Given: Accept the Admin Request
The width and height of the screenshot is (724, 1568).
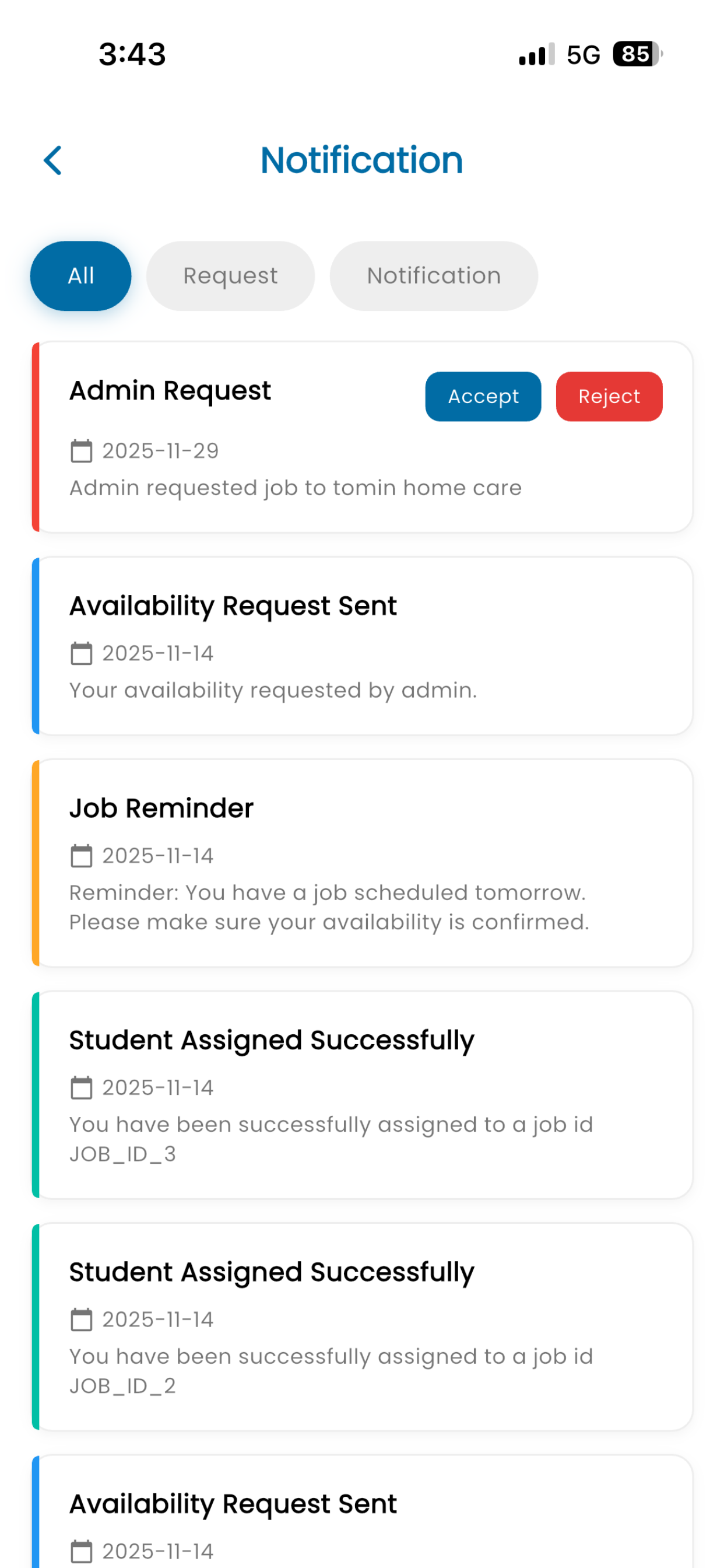Looking at the screenshot, I should (483, 397).
